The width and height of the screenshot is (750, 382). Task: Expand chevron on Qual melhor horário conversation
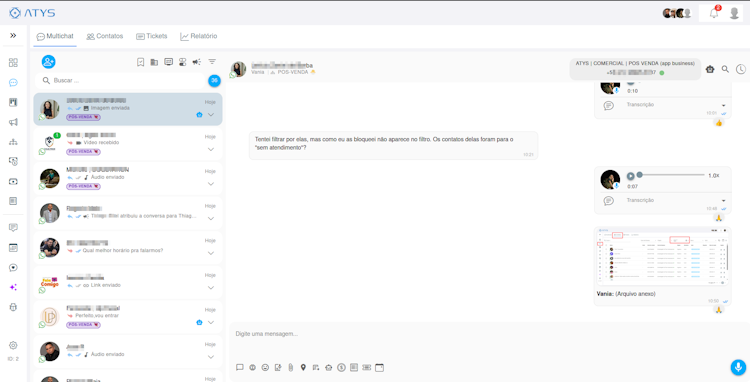(x=211, y=253)
